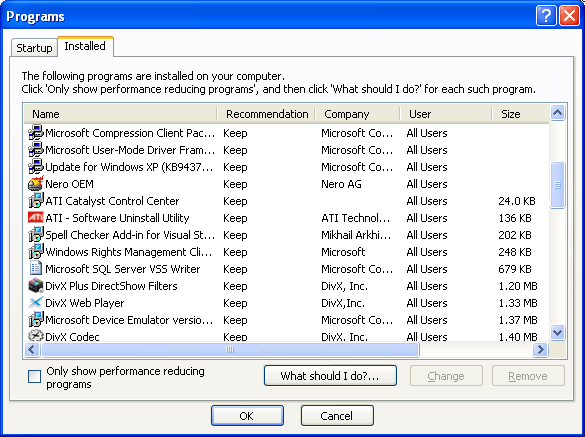
Task: Click the What should I do? button
Action: coord(330,376)
